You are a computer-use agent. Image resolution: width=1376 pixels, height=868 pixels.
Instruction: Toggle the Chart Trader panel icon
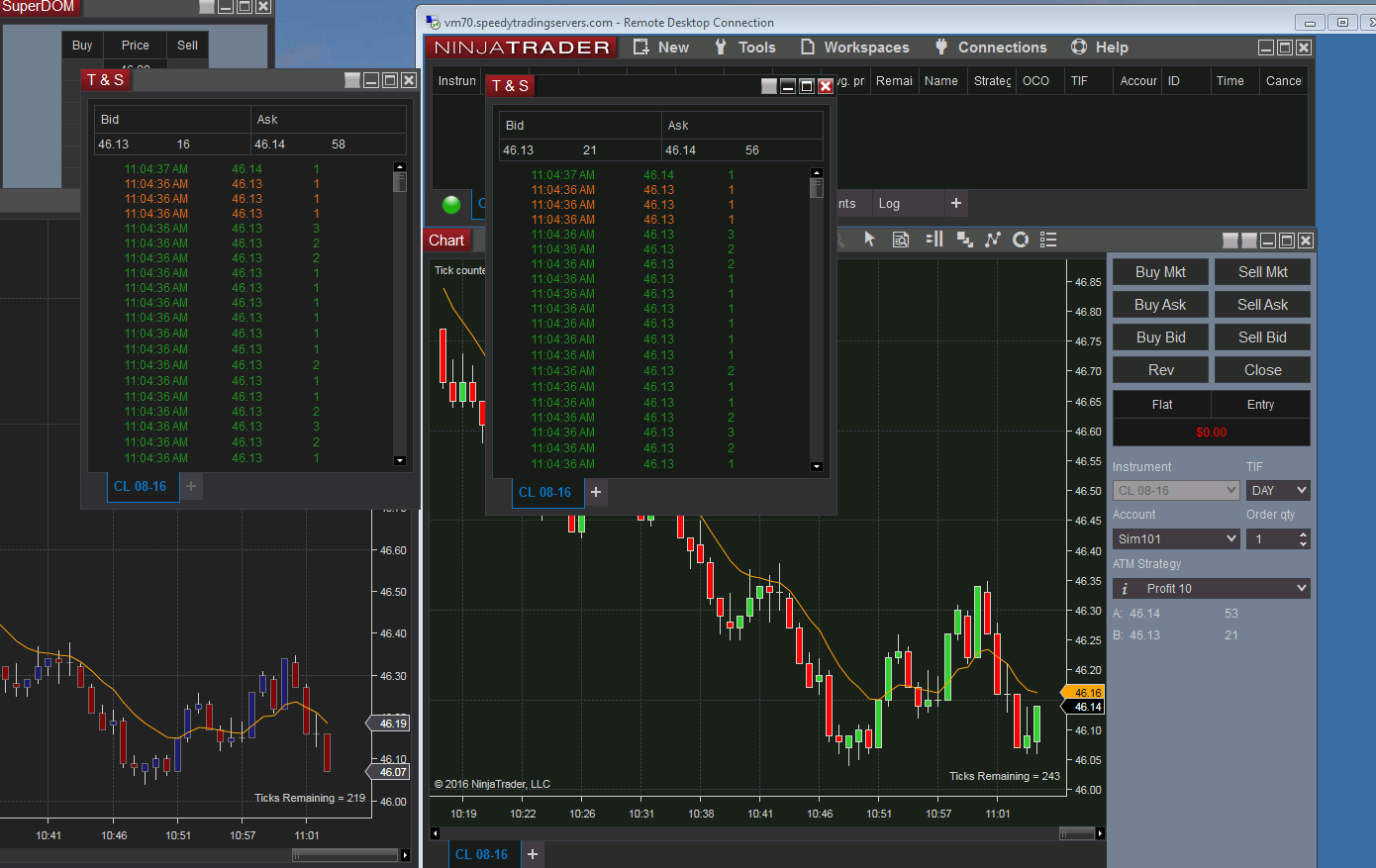(934, 240)
